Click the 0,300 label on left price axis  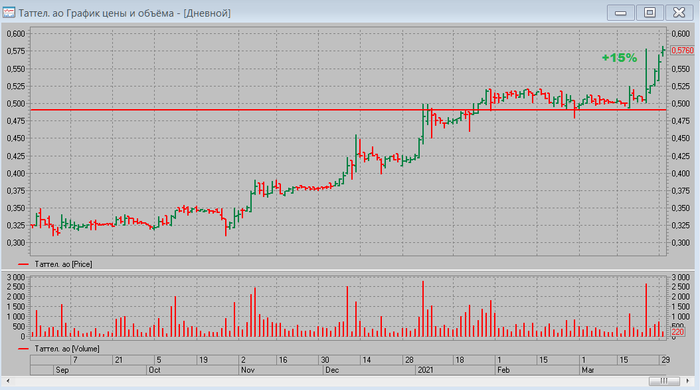tap(16, 243)
